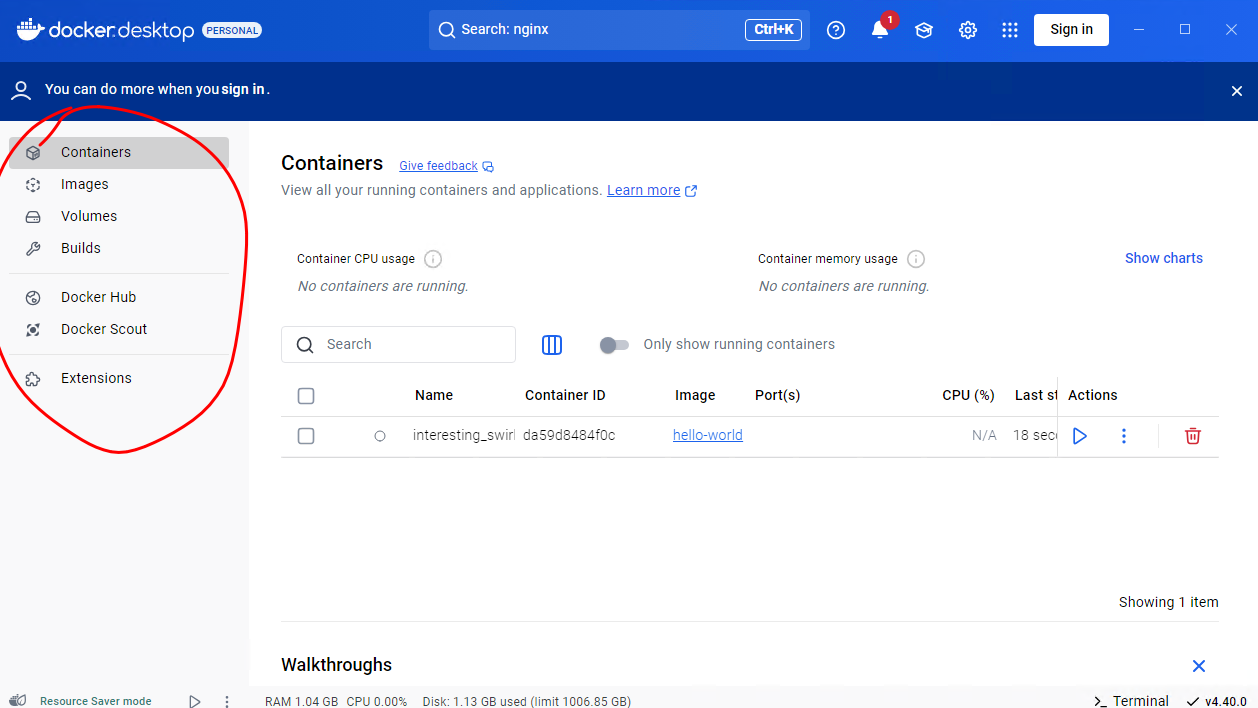The height and width of the screenshot is (708, 1258).
Task: Click the Sign in button
Action: pos(1072,30)
